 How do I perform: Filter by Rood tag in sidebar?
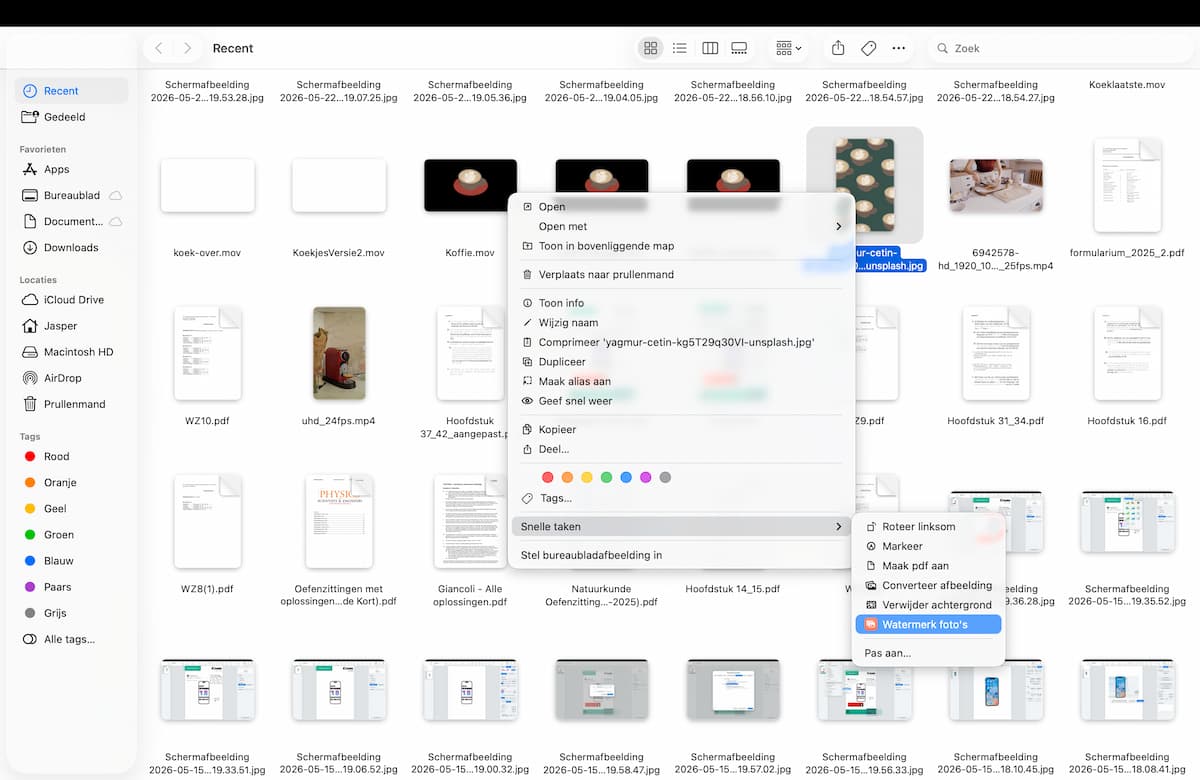coord(71,456)
